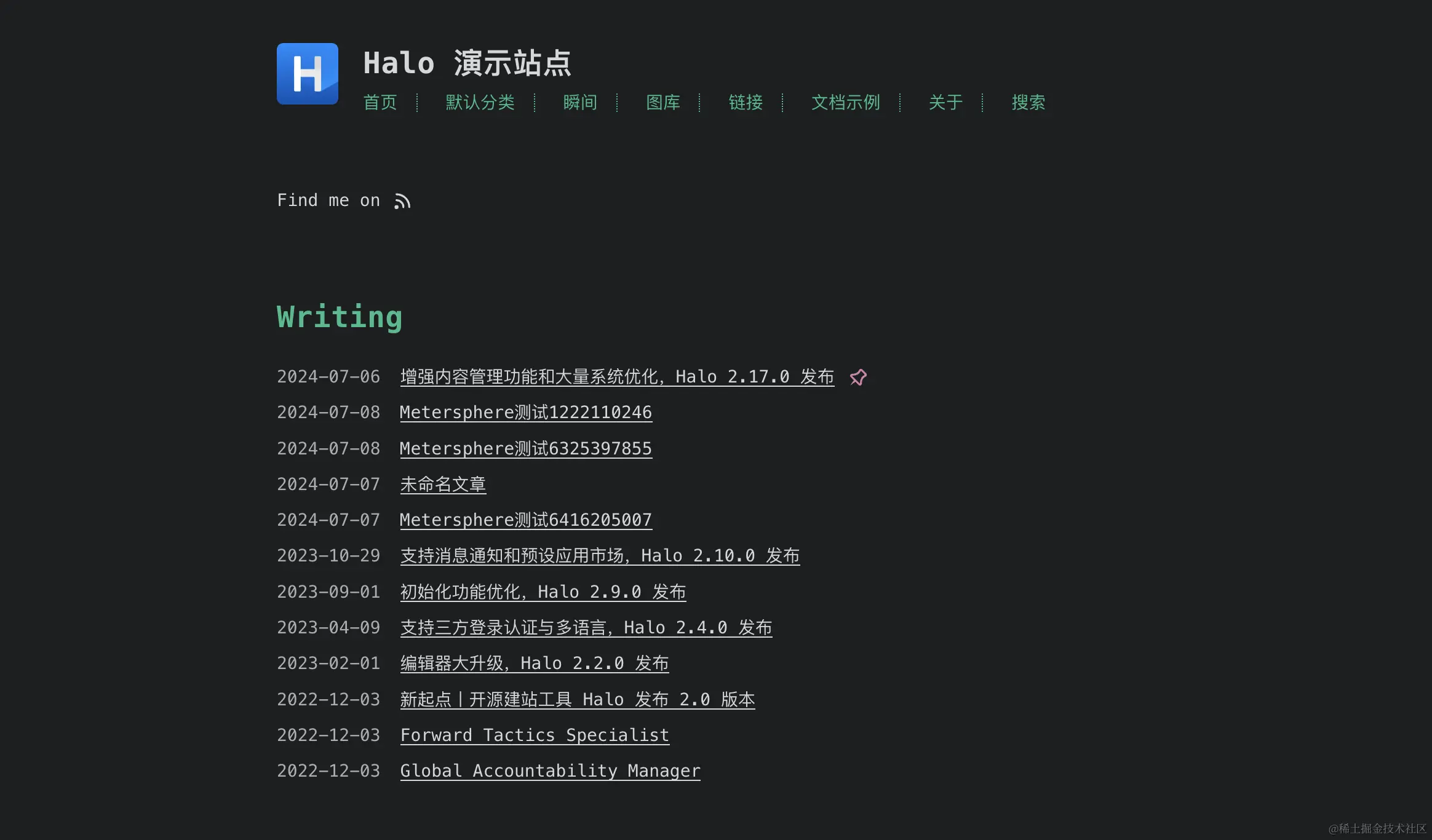This screenshot has width=1432, height=840.
Task: Open the 编辑器大升级 Halo 2.2.0 post
Action: pyautogui.click(x=534, y=663)
